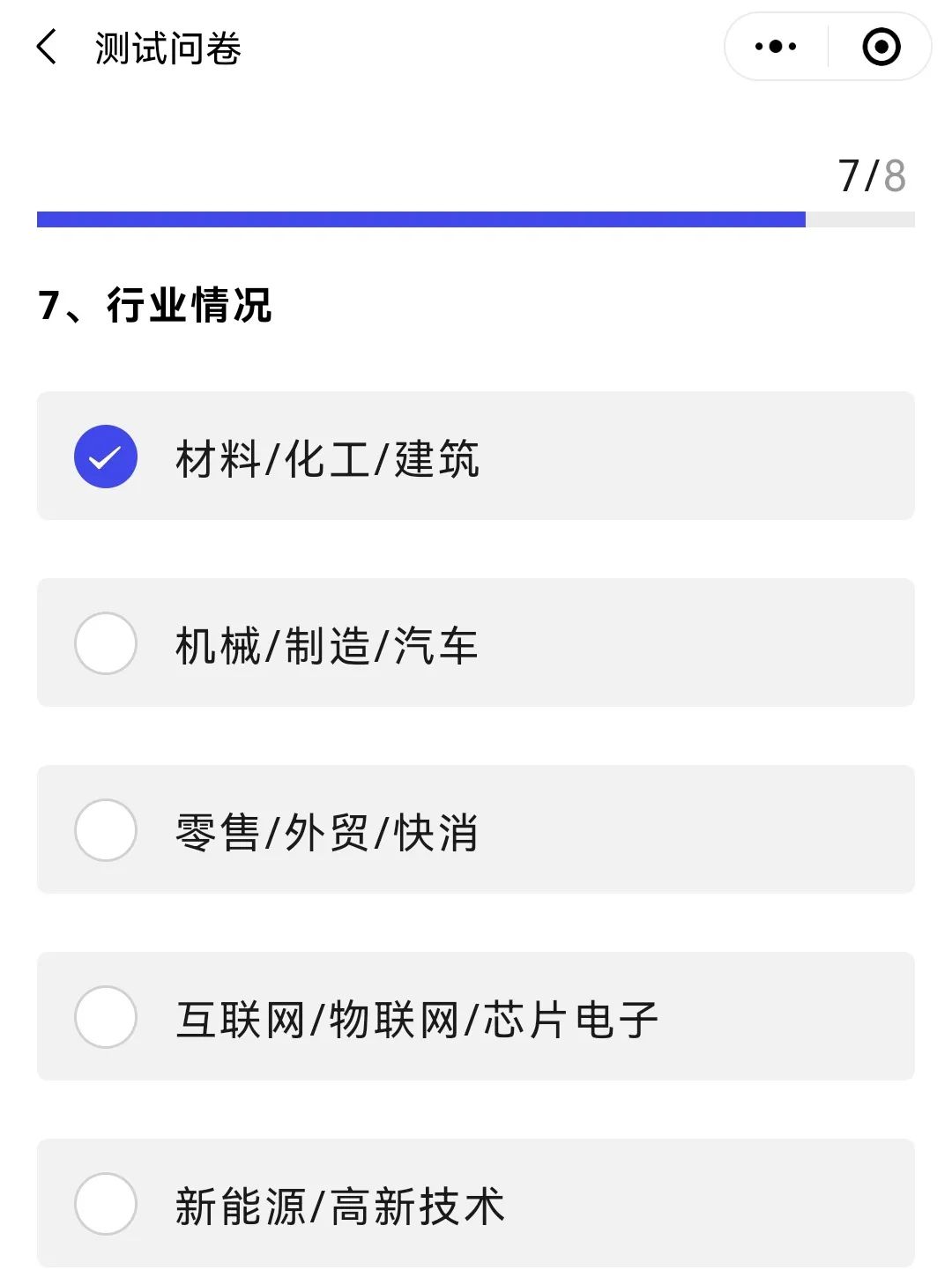The width and height of the screenshot is (952, 1270).
Task: Go back using the left arrow
Action: pos(48,47)
